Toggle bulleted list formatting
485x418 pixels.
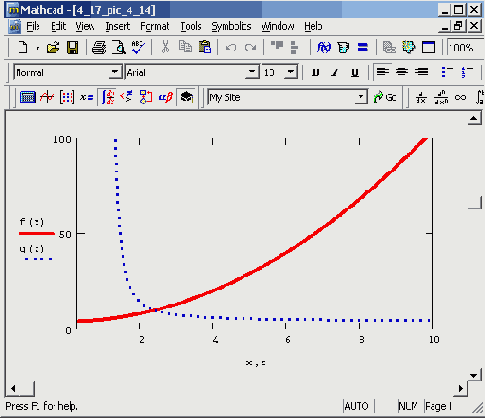tap(447, 72)
